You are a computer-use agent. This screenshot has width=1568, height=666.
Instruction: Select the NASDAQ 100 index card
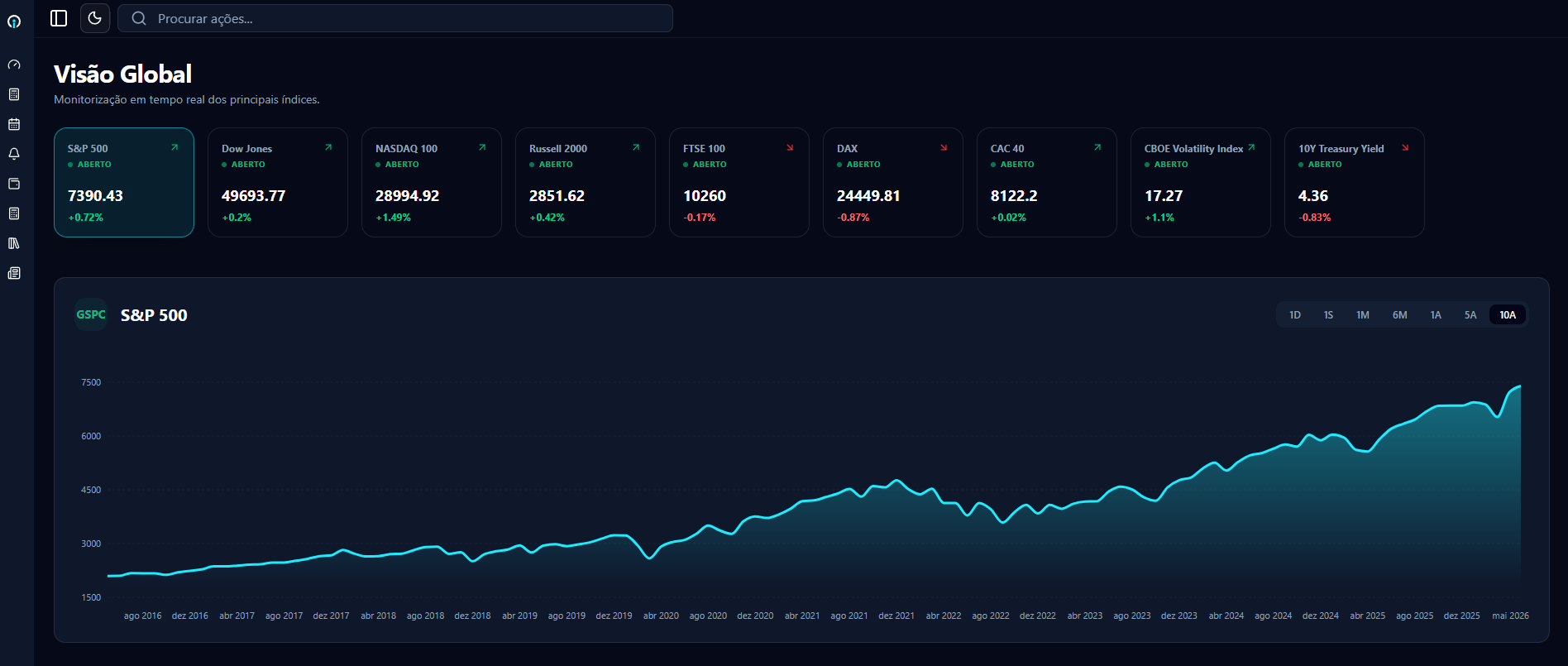click(x=432, y=182)
